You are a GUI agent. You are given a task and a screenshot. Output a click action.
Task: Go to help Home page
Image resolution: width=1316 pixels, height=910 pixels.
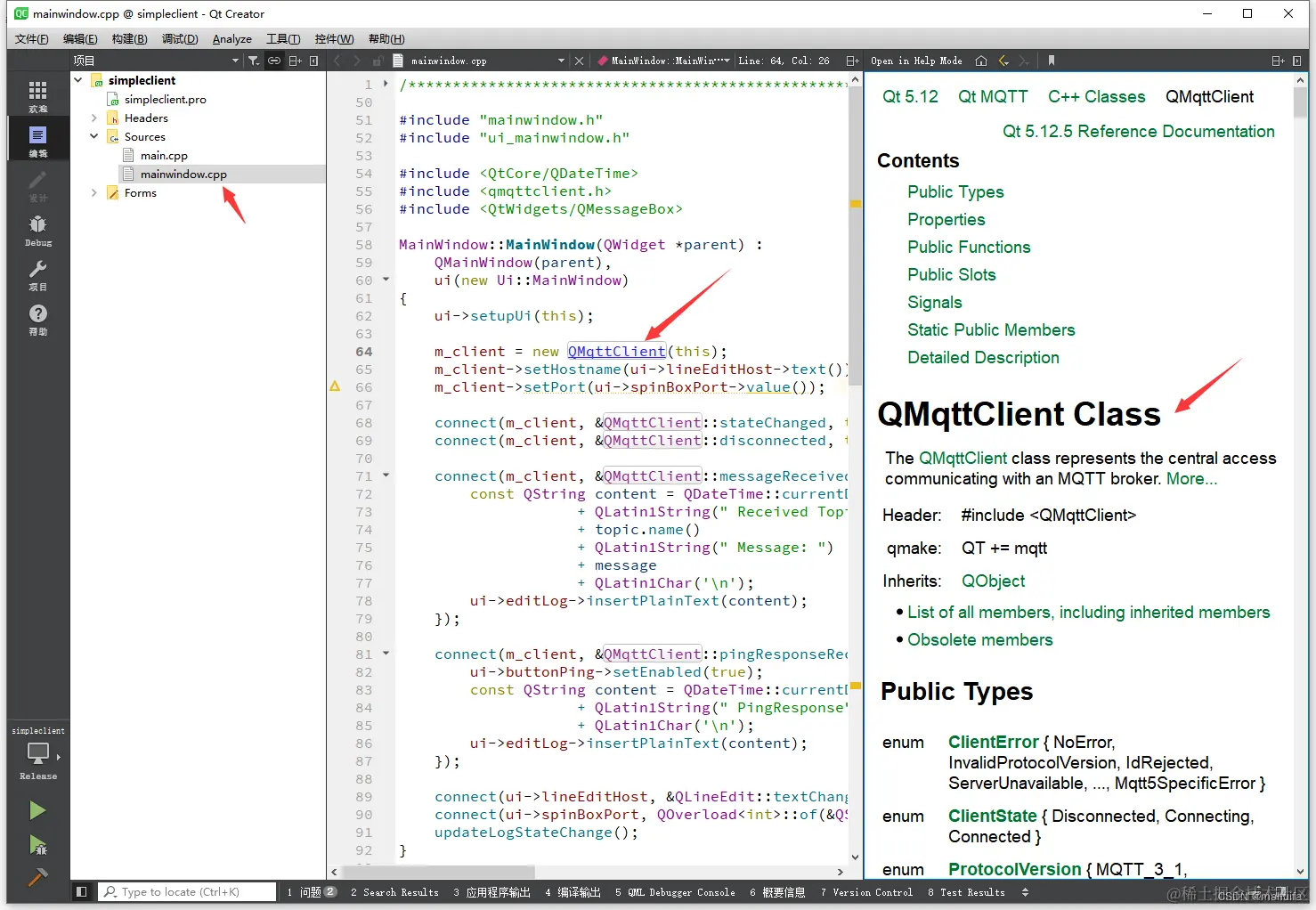point(981,61)
